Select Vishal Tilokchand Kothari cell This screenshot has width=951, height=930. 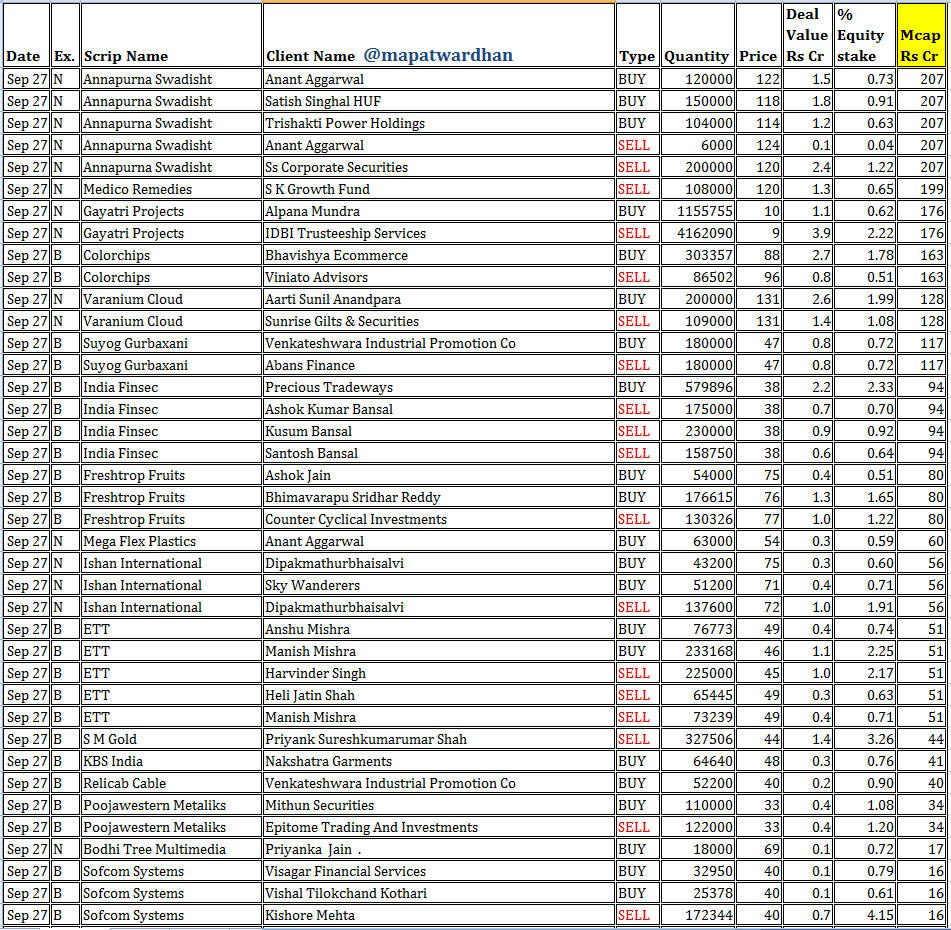coord(439,893)
